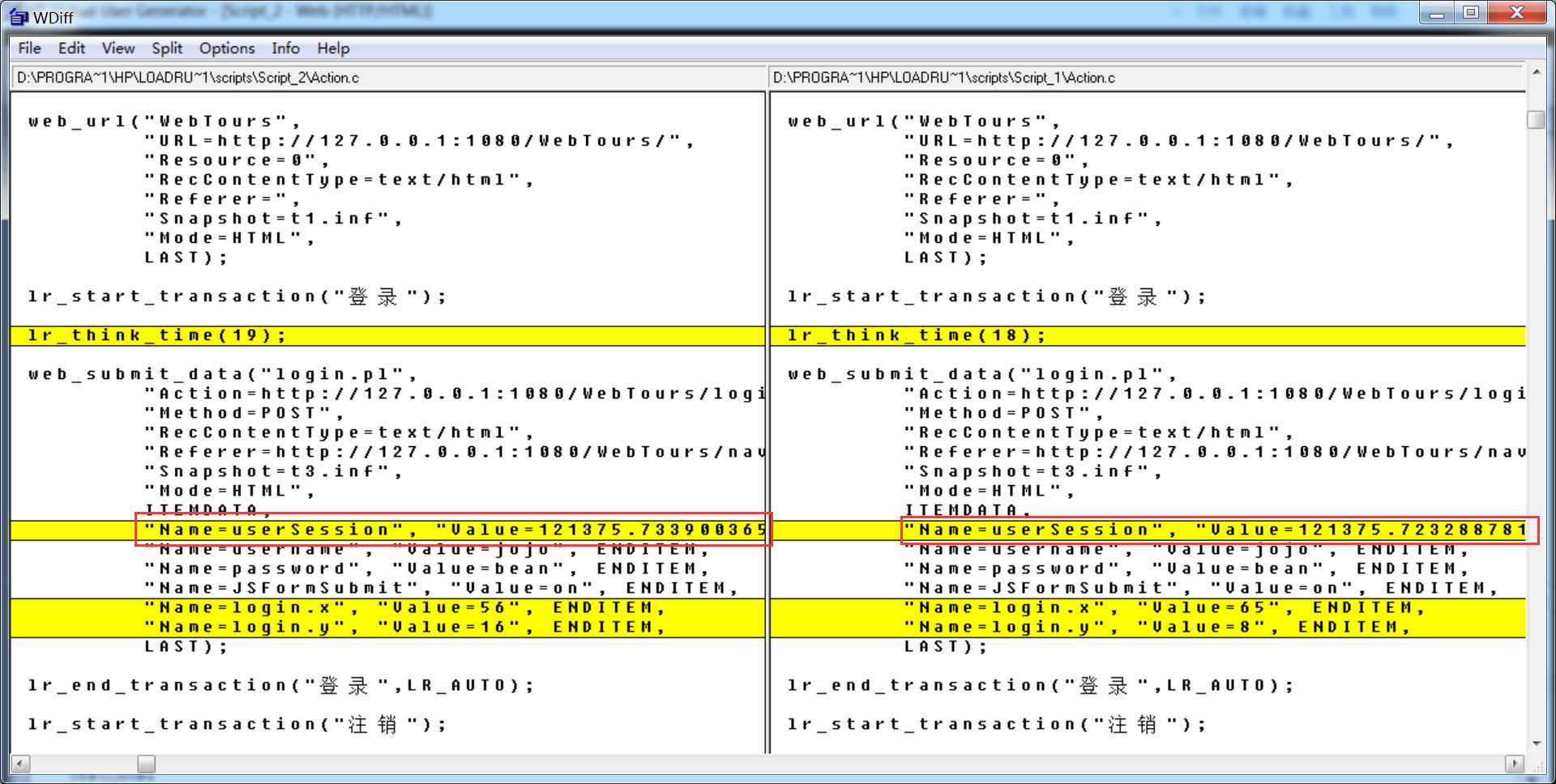Image resolution: width=1556 pixels, height=784 pixels.
Task: Click the WDiff application icon in title bar
Action: point(18,17)
